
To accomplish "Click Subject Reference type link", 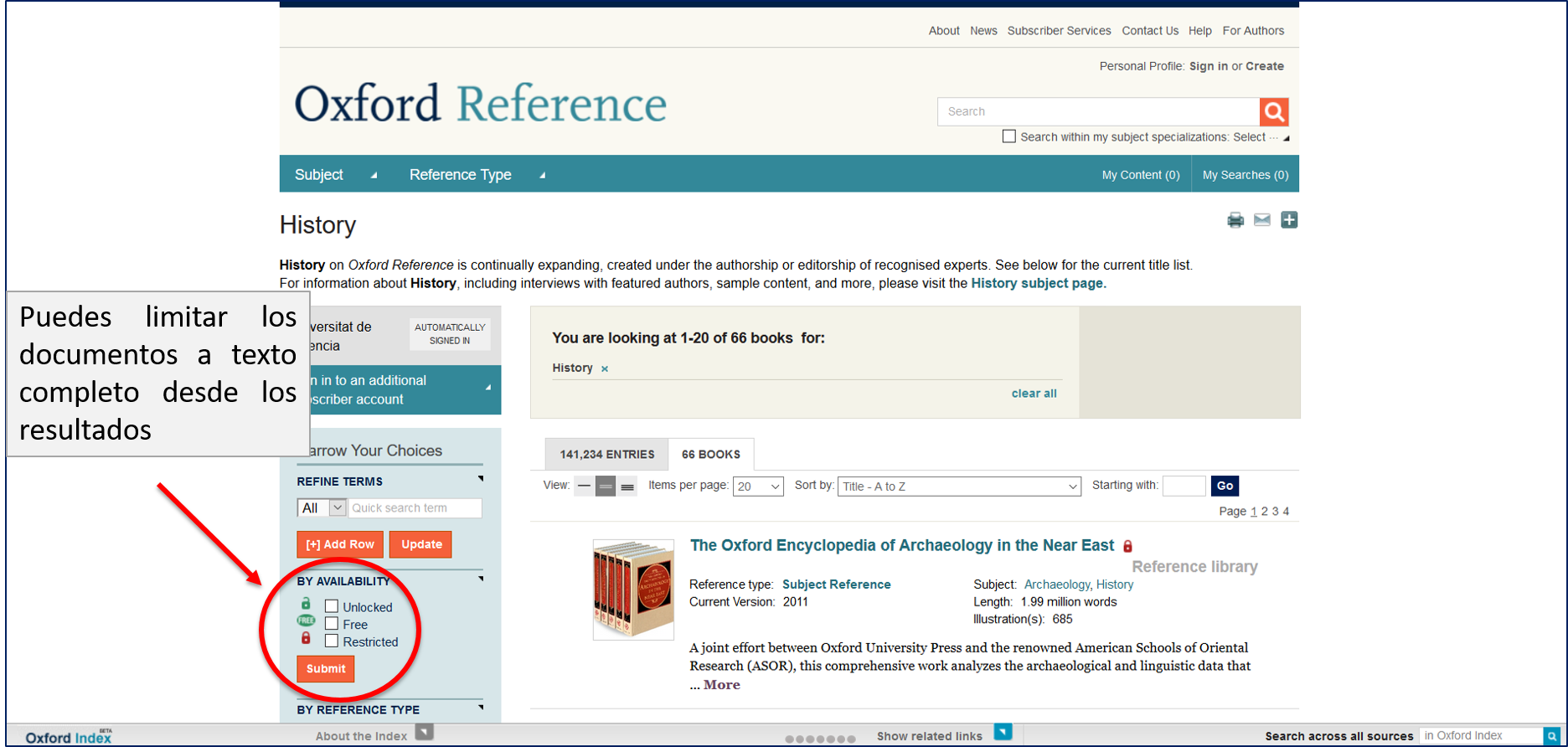I will point(837,585).
